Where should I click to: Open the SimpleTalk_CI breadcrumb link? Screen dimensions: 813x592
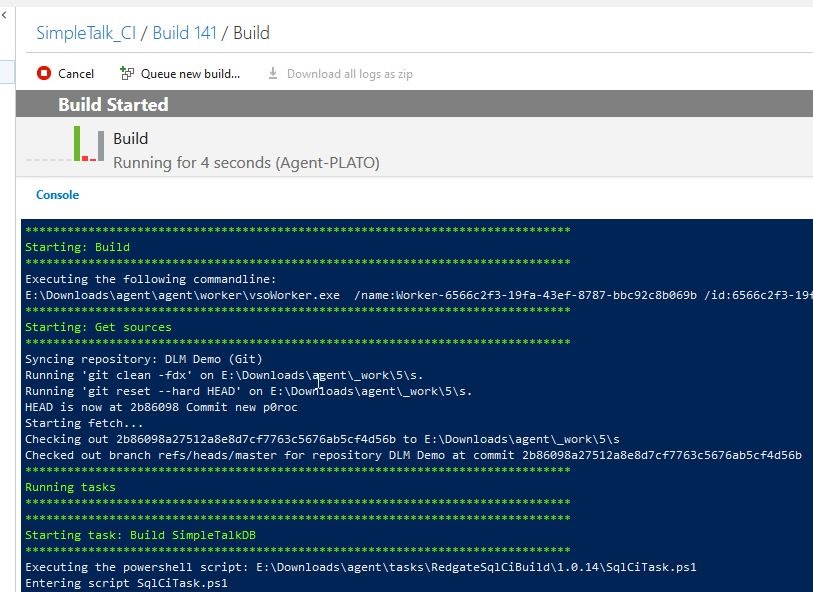[x=85, y=33]
